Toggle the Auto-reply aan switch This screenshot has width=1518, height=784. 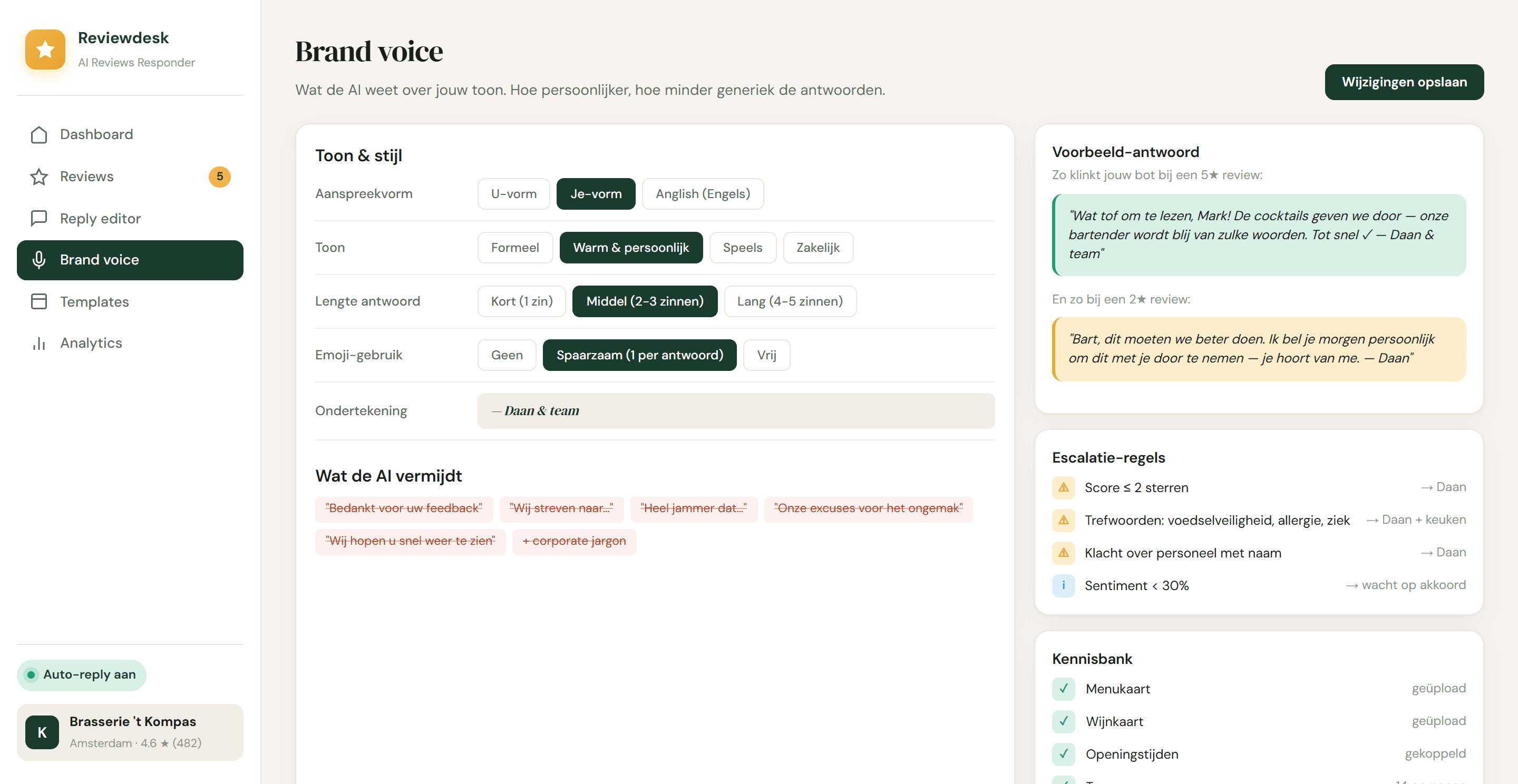tap(81, 675)
